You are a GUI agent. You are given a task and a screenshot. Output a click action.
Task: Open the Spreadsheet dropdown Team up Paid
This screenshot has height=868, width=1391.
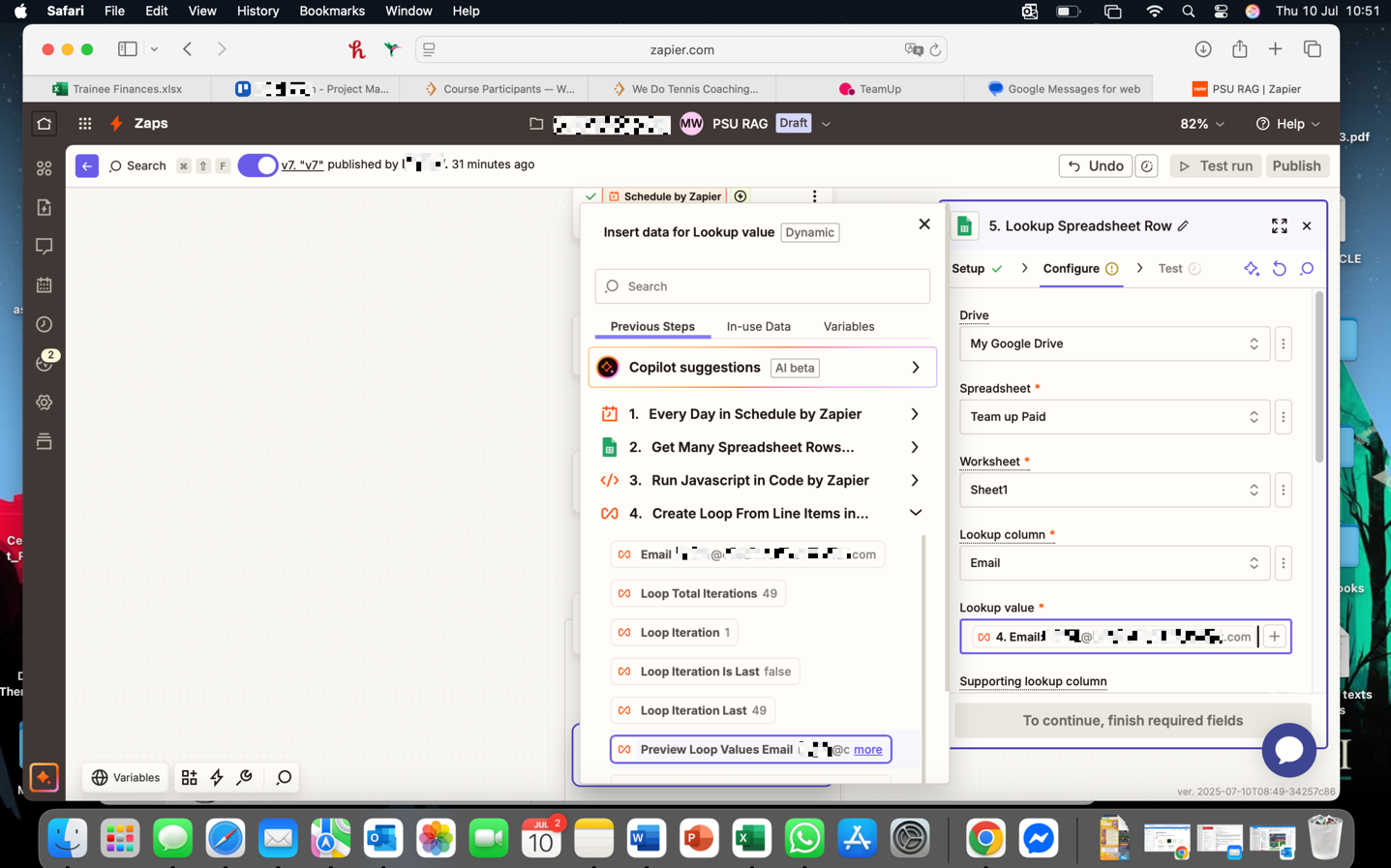[x=1114, y=417]
